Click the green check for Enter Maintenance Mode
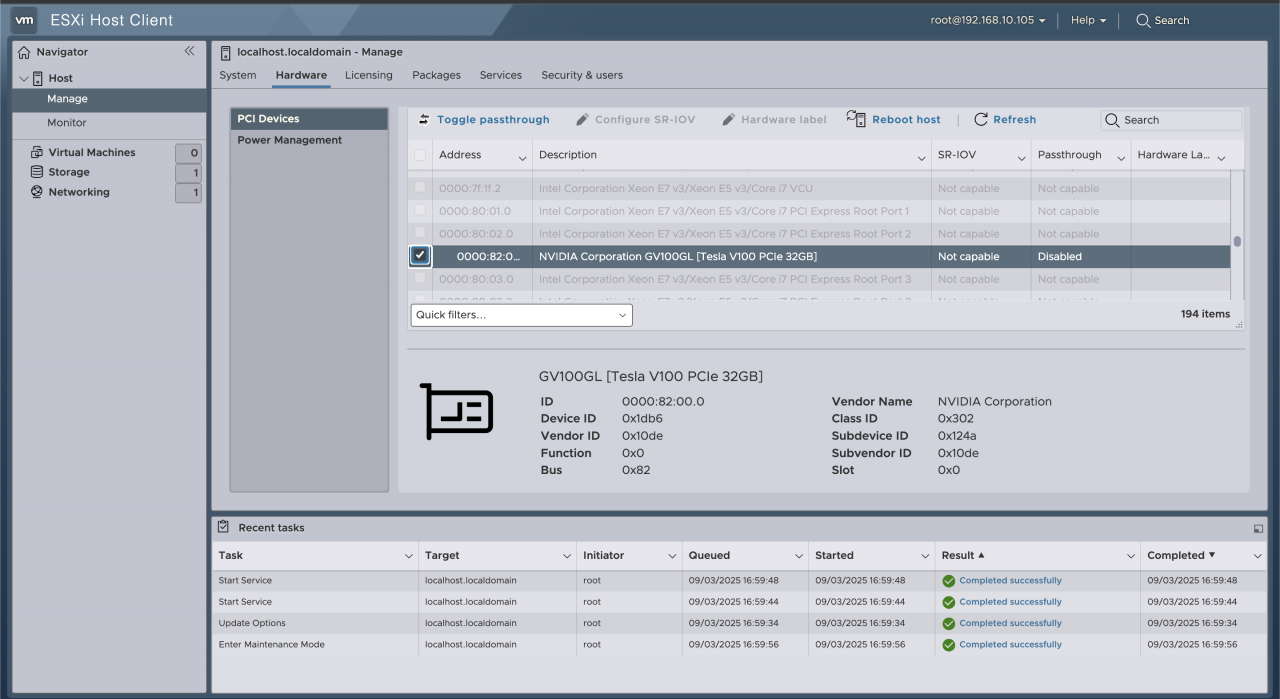 point(948,645)
